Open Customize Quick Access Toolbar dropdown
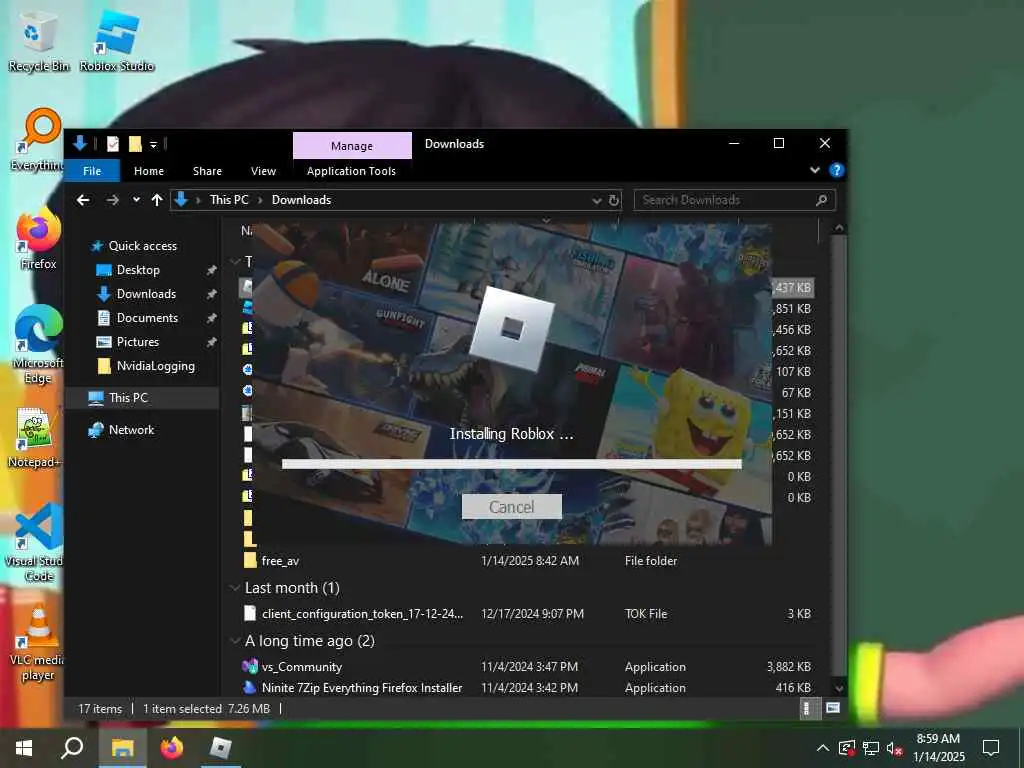 pyautogui.click(x=153, y=144)
